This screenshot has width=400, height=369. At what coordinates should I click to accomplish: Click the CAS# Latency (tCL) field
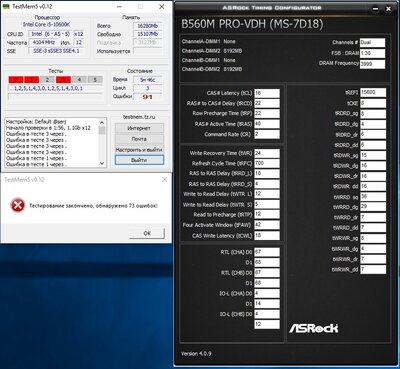[267, 93]
